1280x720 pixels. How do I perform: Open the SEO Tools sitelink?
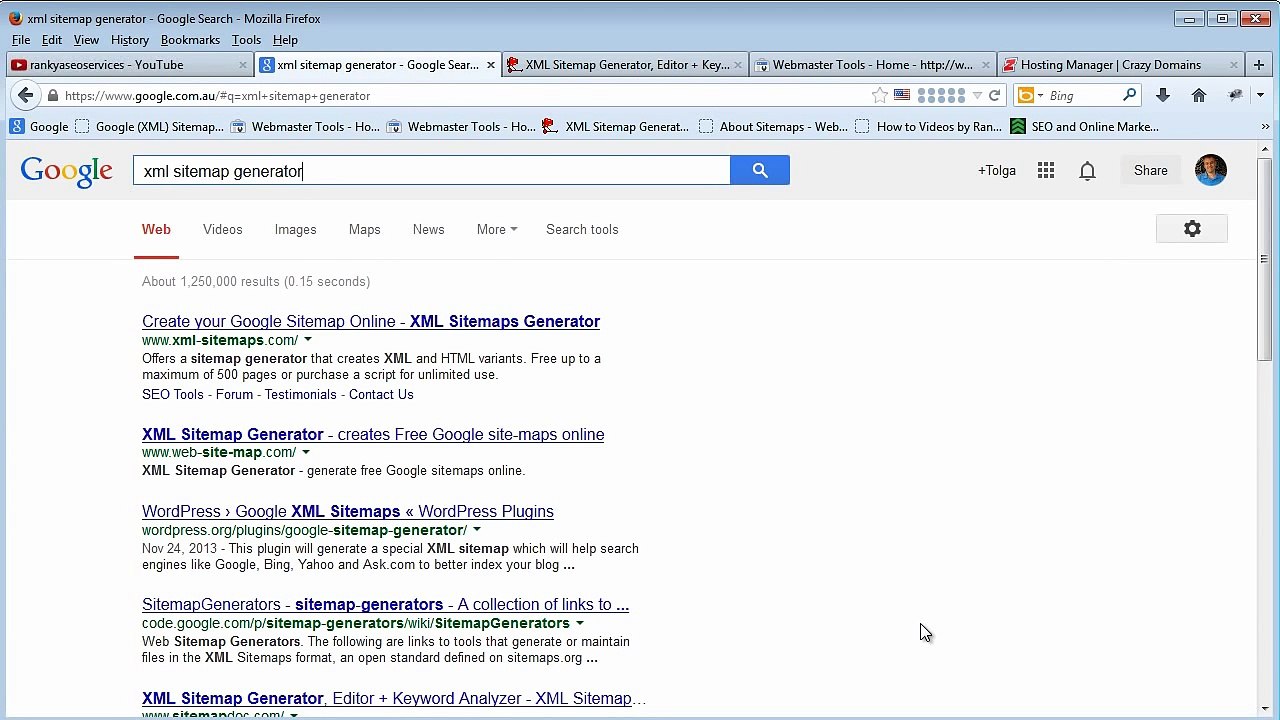(x=172, y=395)
